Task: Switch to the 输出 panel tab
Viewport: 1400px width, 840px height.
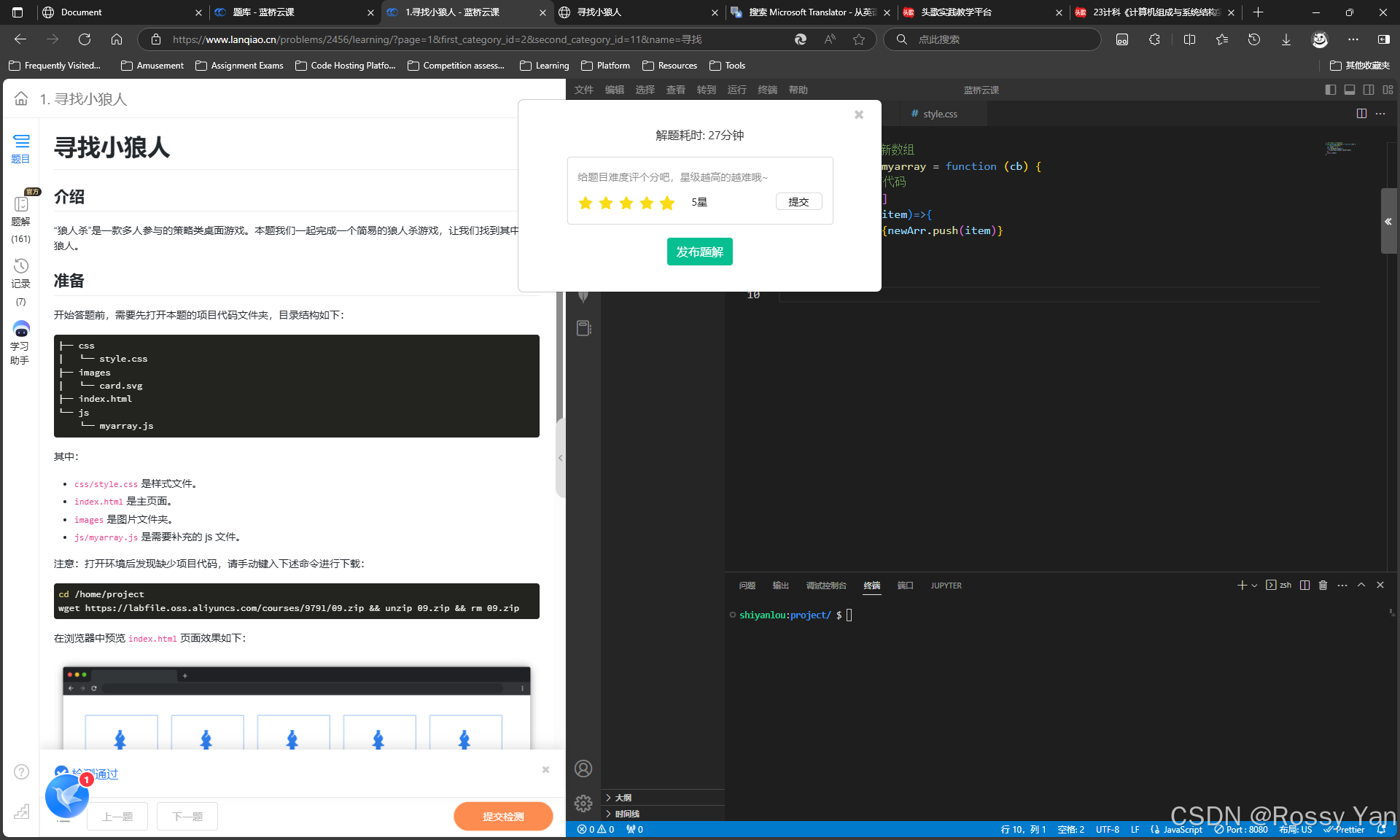Action: (x=780, y=586)
